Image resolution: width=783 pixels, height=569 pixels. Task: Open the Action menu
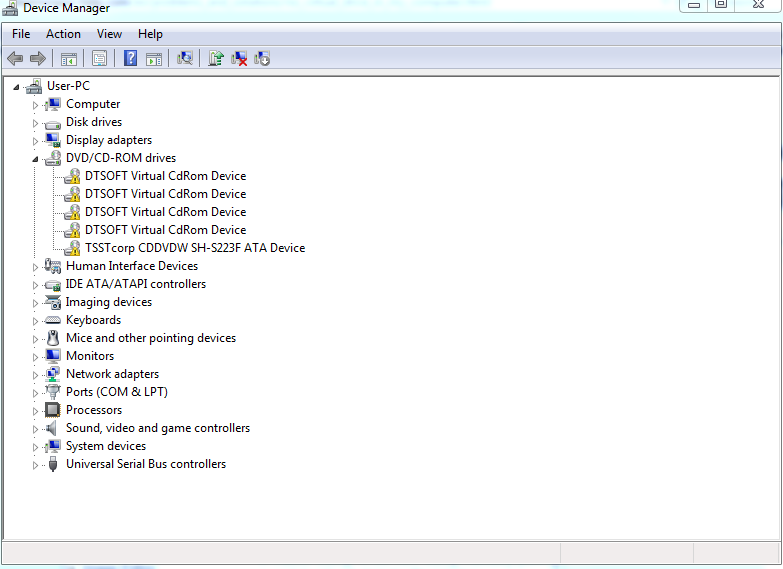pos(63,34)
